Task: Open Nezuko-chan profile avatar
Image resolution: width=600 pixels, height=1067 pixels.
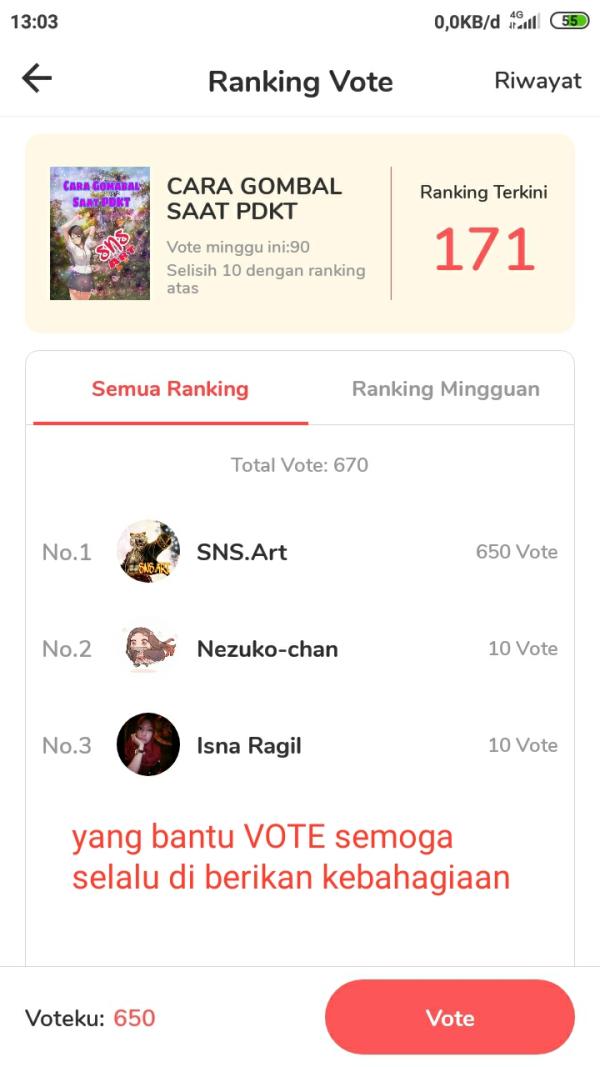Action: (148, 648)
